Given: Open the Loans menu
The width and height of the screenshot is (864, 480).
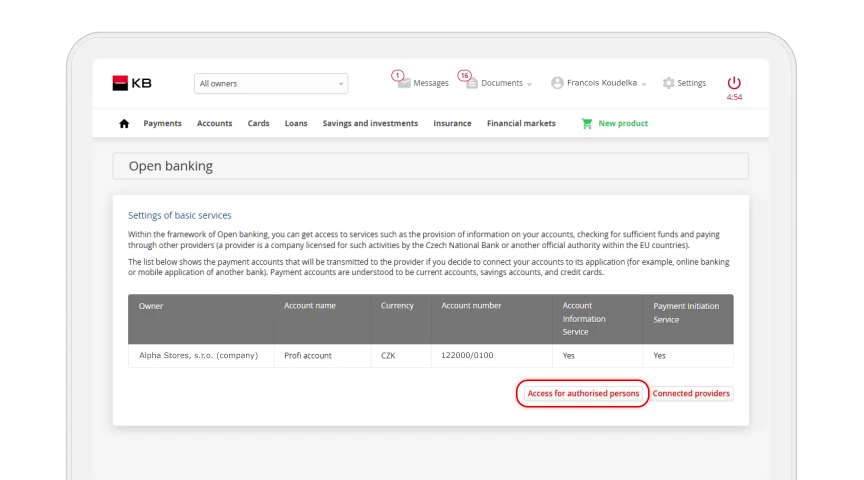Looking at the screenshot, I should pos(296,123).
